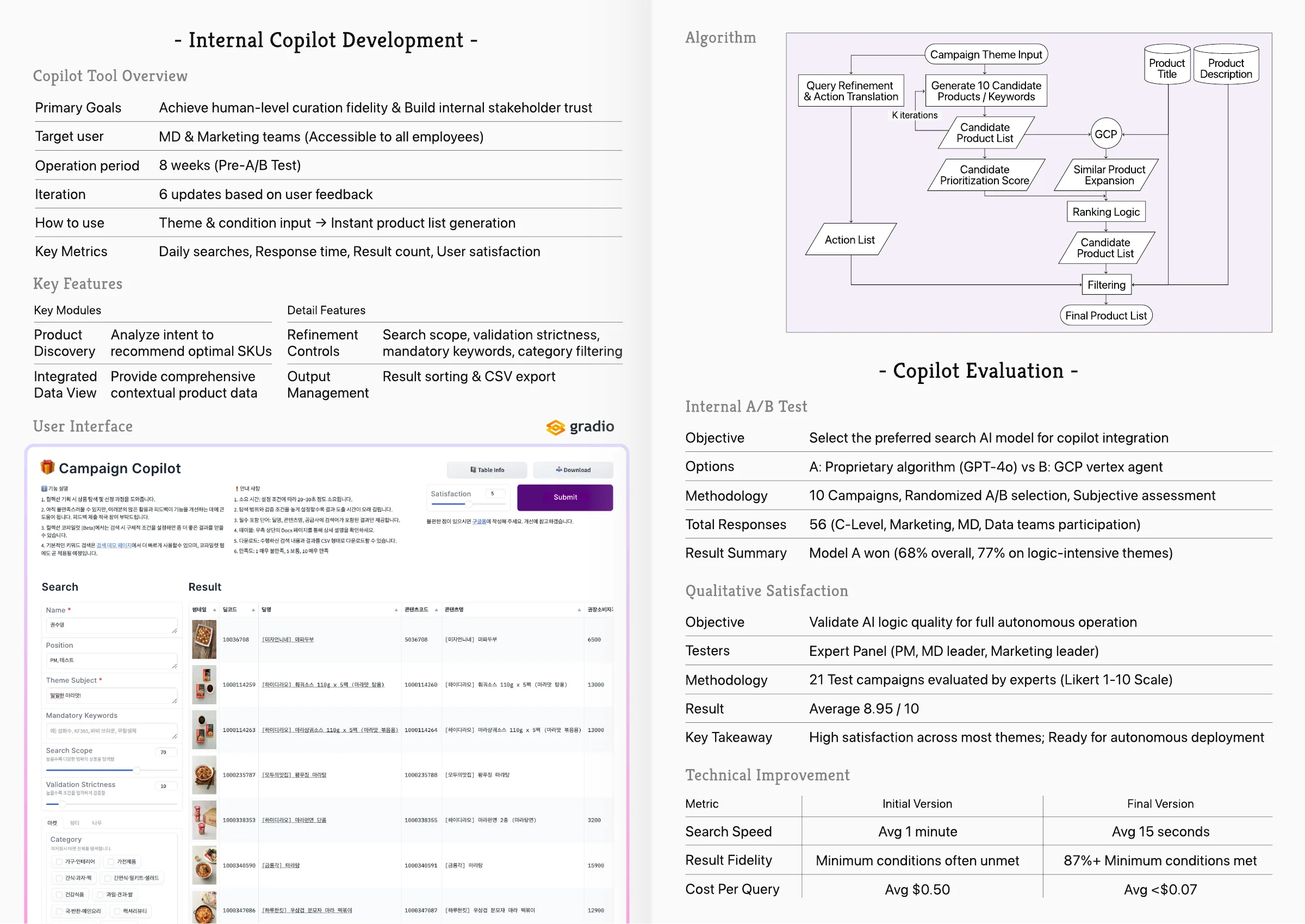The width and height of the screenshot is (1305, 924).
Task: Check the 가전제품 category checkbox
Action: tap(111, 861)
